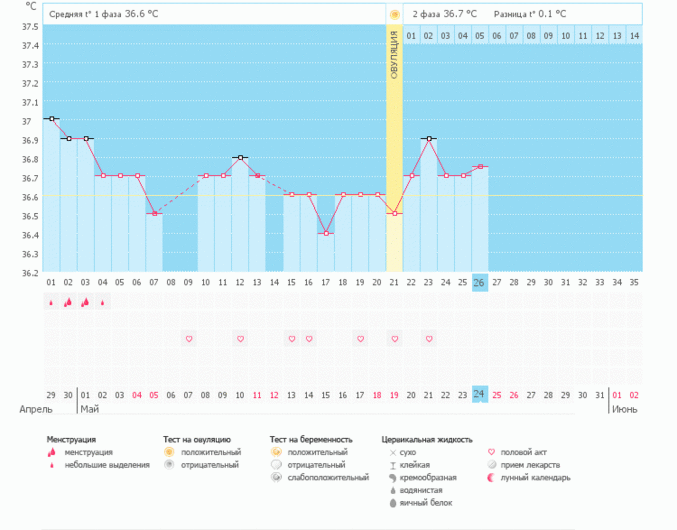Click the temperature point on cycle day 17

tap(326, 233)
